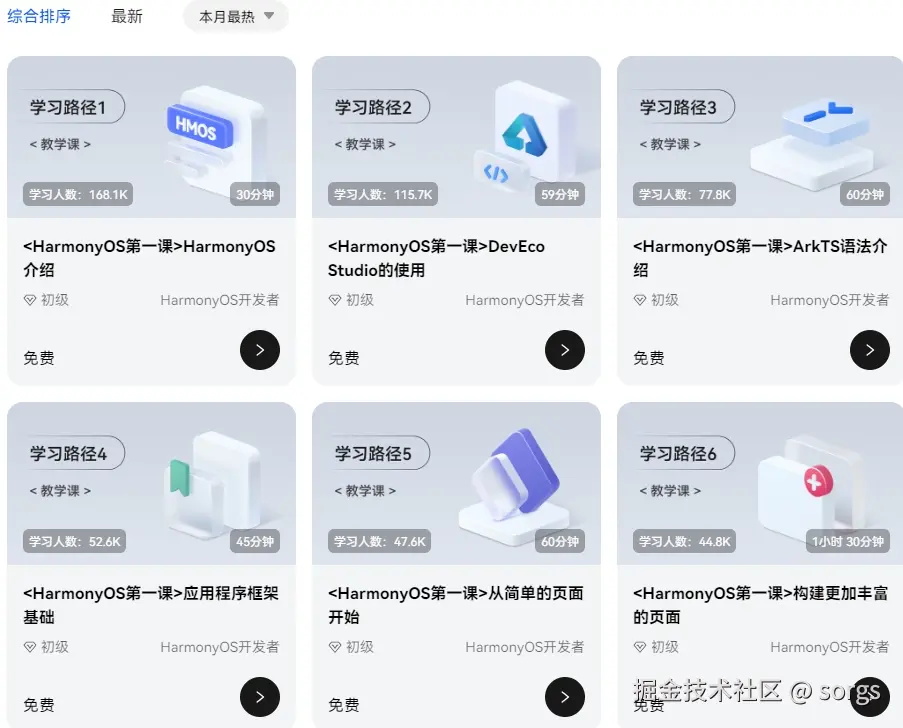Click the 学习人数: 115.7K badge
The image size is (903, 728).
point(383,195)
